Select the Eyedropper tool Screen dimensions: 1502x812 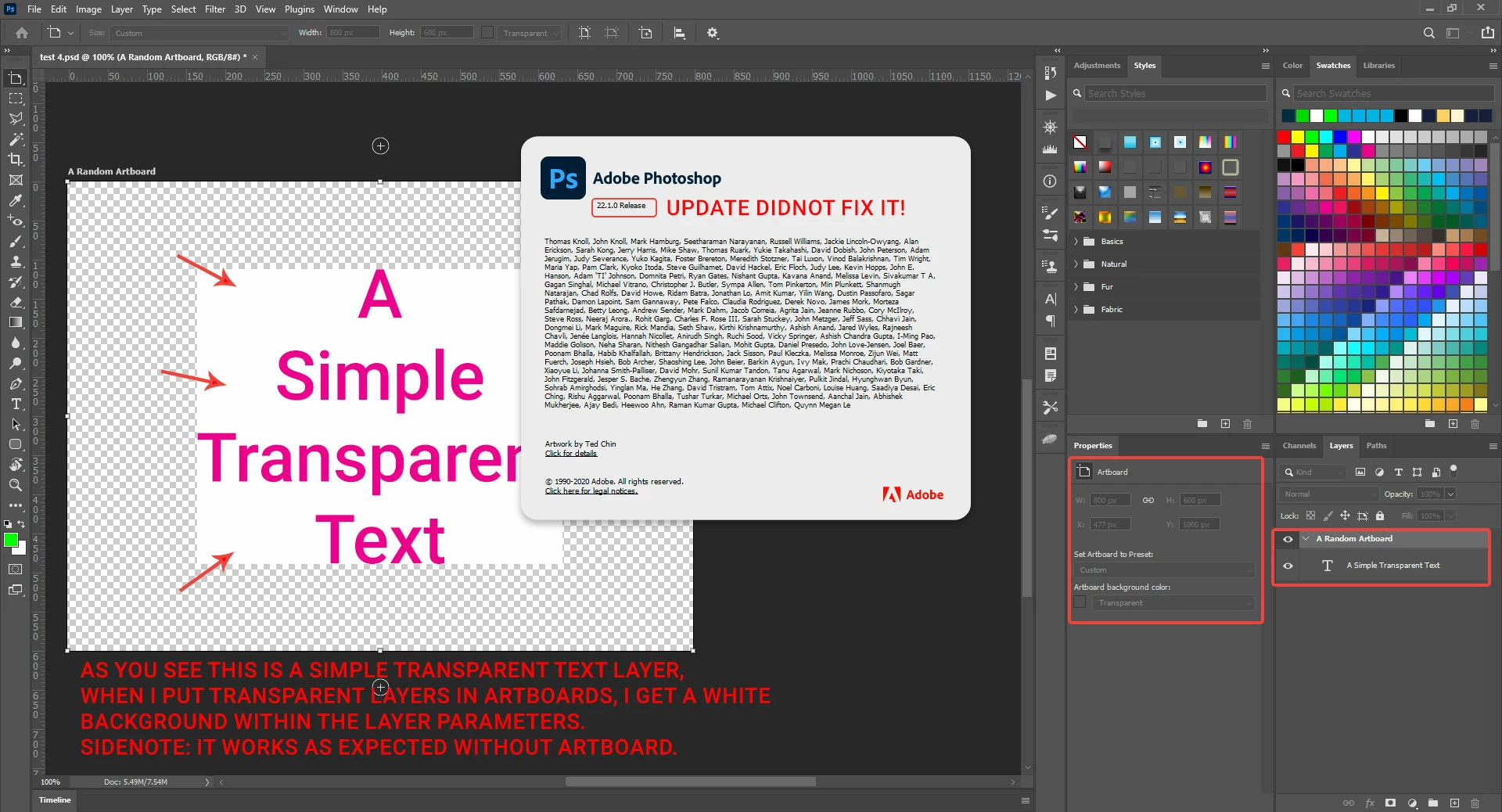(16, 200)
